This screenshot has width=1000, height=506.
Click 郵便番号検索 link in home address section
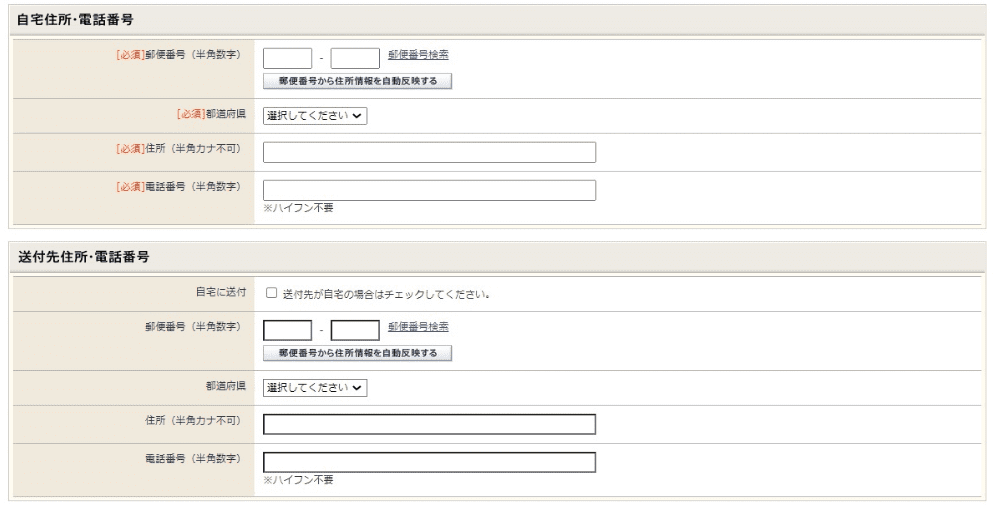418,55
